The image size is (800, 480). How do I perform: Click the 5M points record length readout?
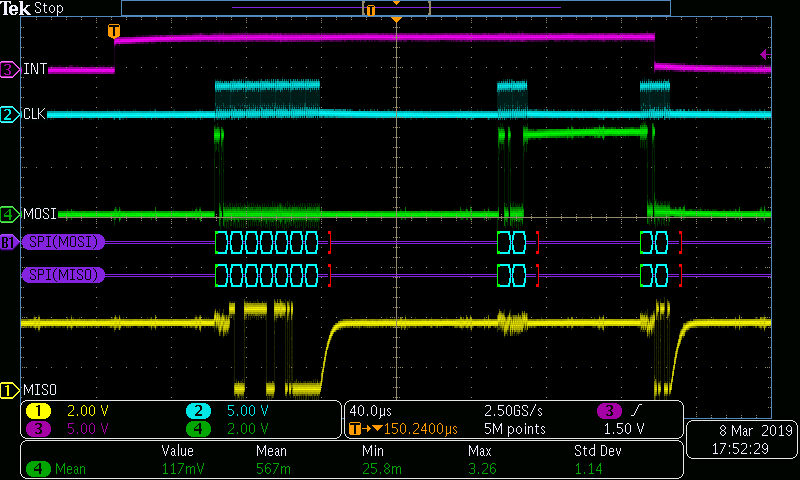tap(515, 428)
